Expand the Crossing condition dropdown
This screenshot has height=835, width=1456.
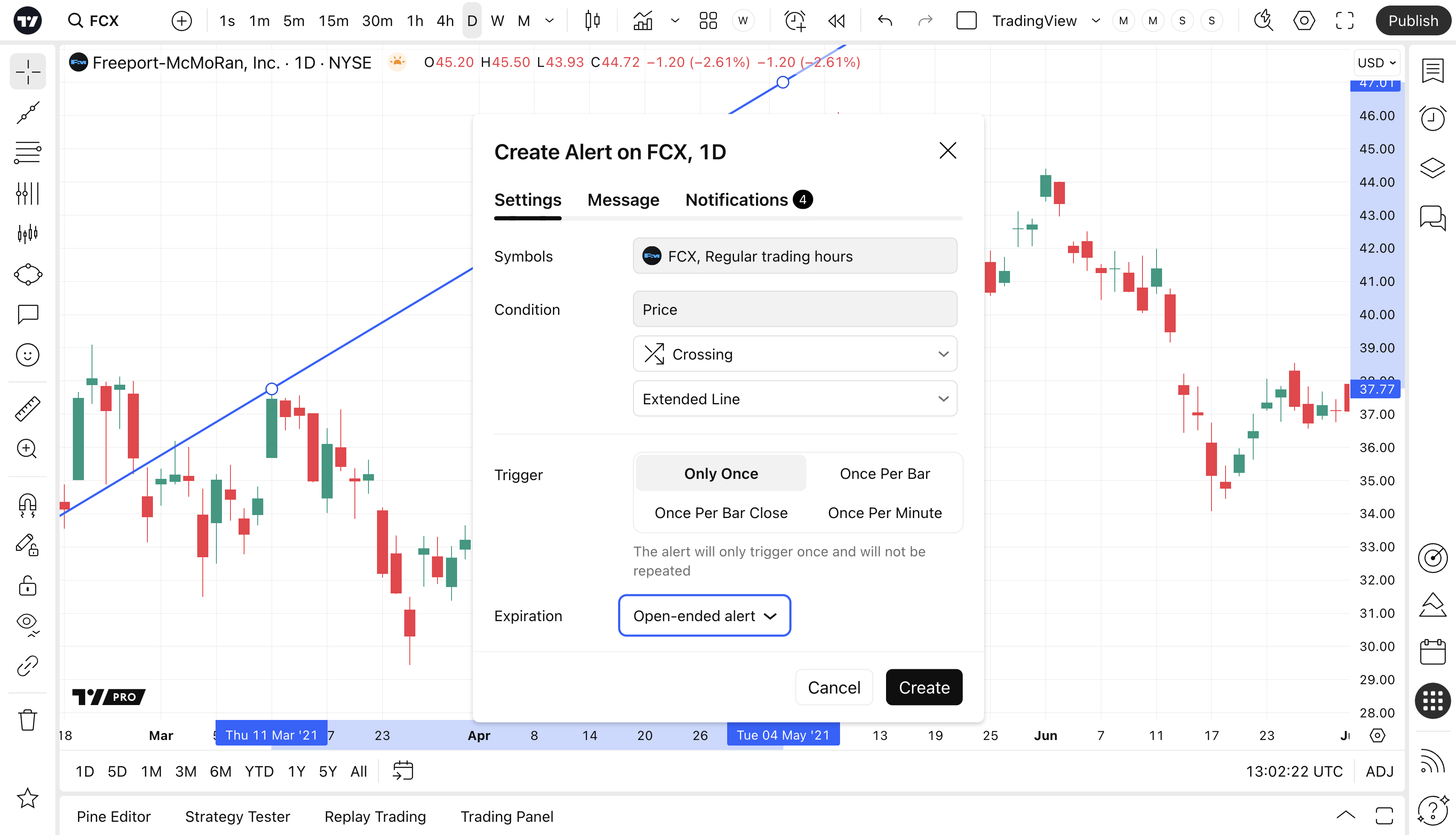tap(795, 354)
